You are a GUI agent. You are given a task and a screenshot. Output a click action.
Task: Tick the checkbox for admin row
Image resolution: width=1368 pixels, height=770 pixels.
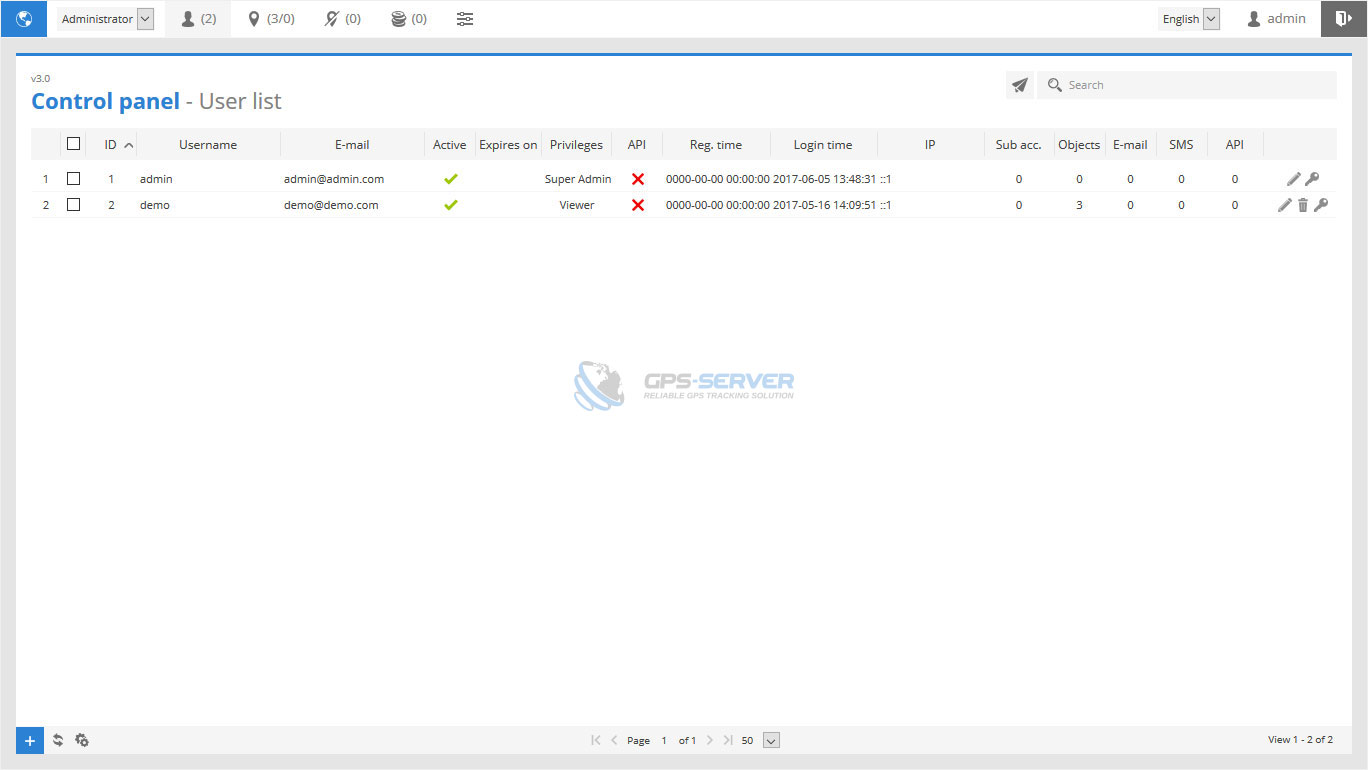[x=73, y=179]
